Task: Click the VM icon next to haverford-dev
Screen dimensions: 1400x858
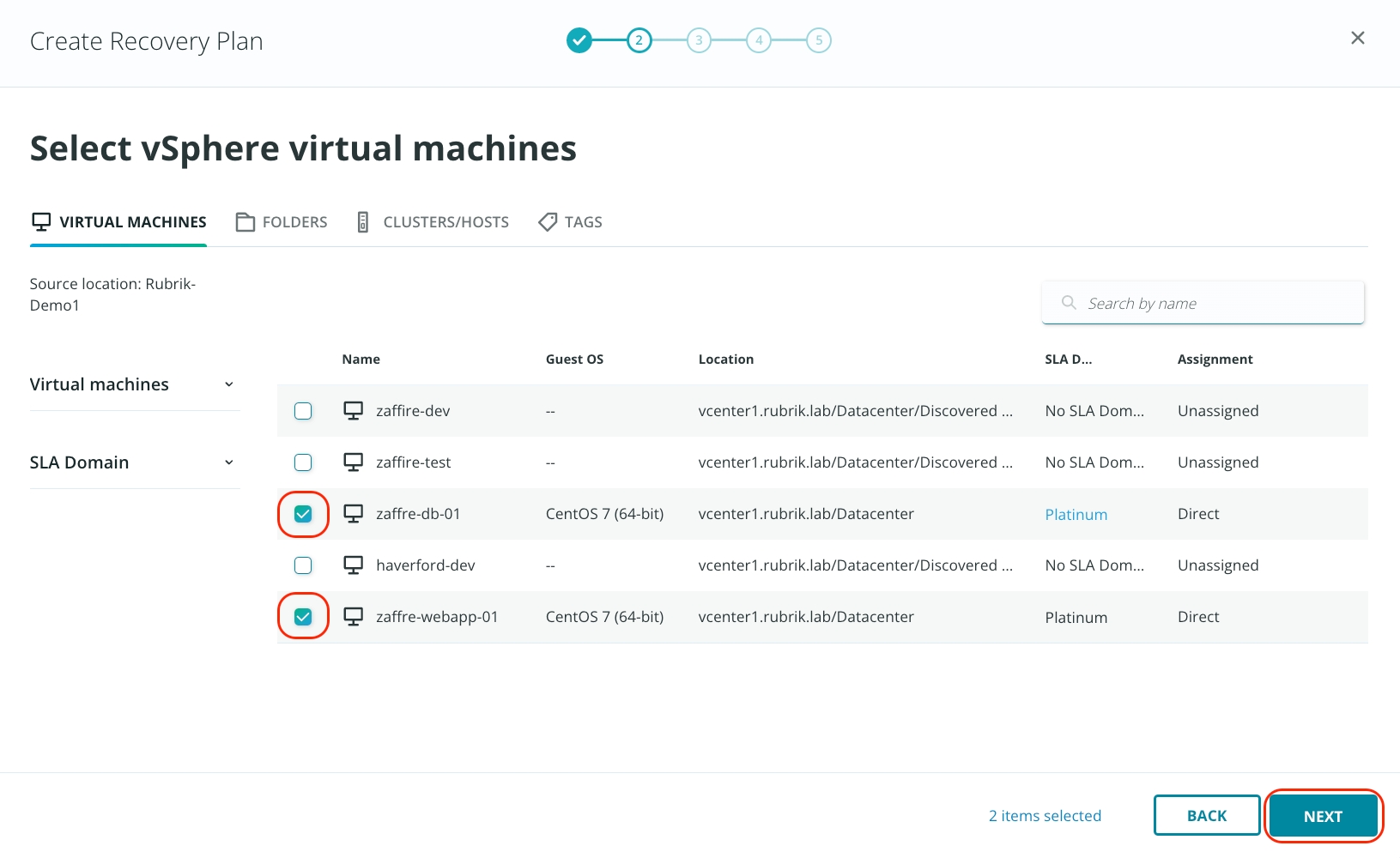Action: [x=353, y=565]
